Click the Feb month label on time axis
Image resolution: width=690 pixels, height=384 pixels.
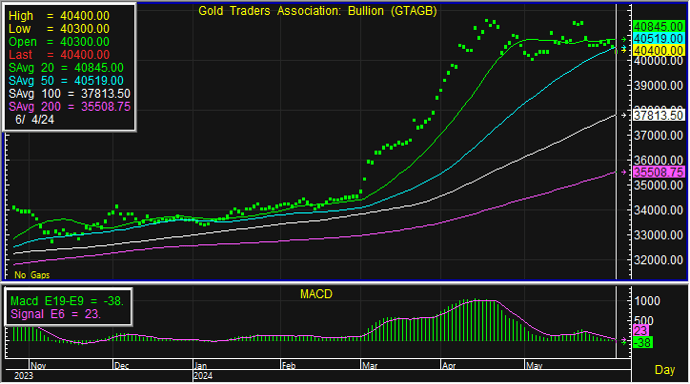coord(289,366)
